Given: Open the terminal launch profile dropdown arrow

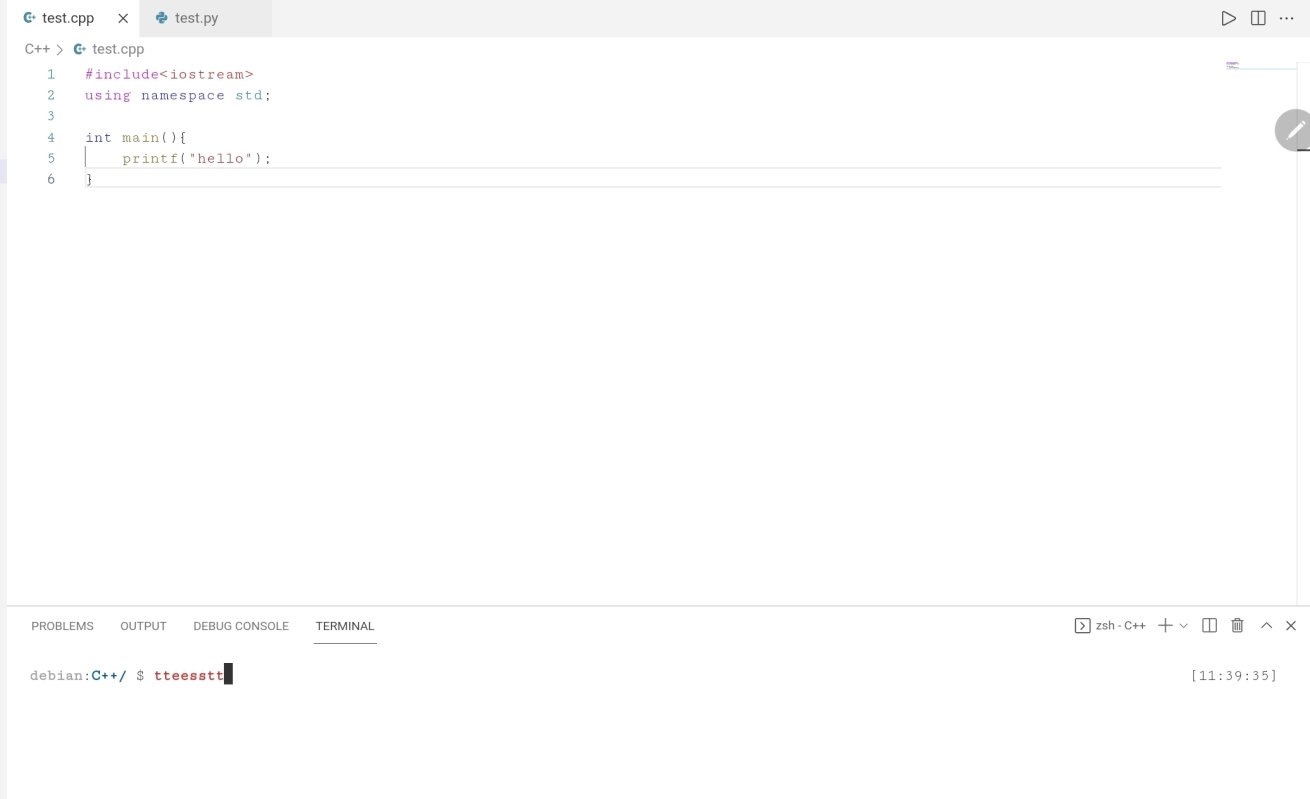Looking at the screenshot, I should [1184, 626].
